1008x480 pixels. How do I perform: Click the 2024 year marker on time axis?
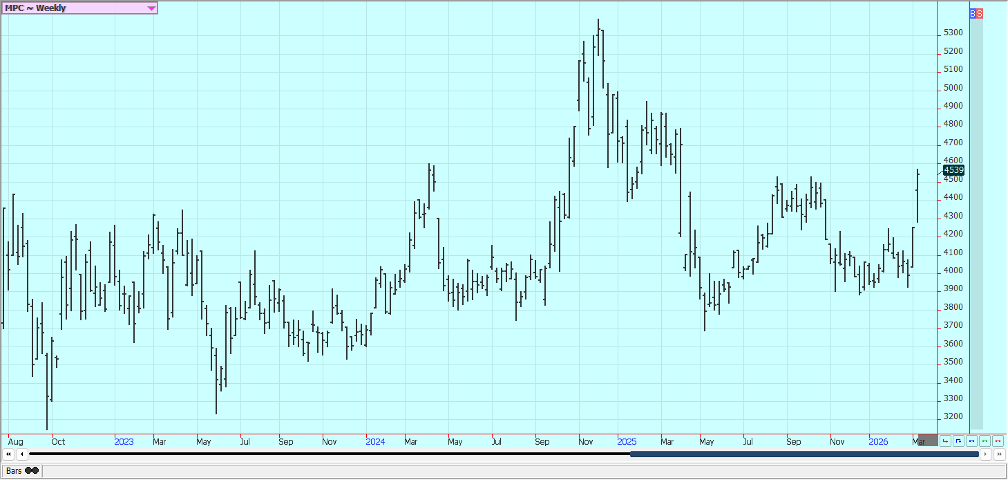coord(375,440)
